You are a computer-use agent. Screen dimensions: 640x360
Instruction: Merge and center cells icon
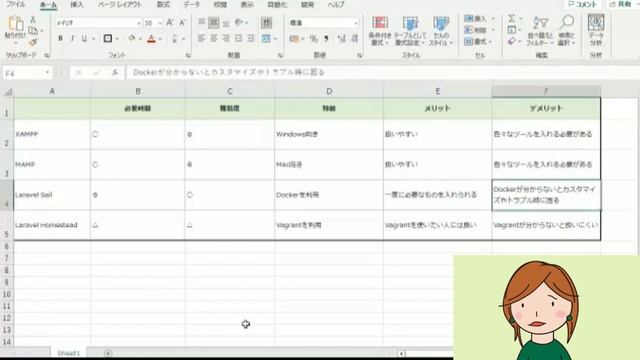(x=266, y=39)
